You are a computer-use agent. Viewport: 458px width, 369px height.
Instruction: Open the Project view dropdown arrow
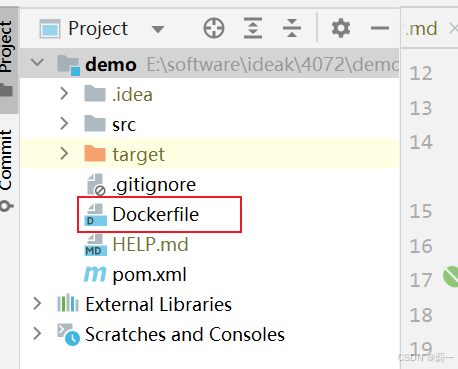(158, 30)
